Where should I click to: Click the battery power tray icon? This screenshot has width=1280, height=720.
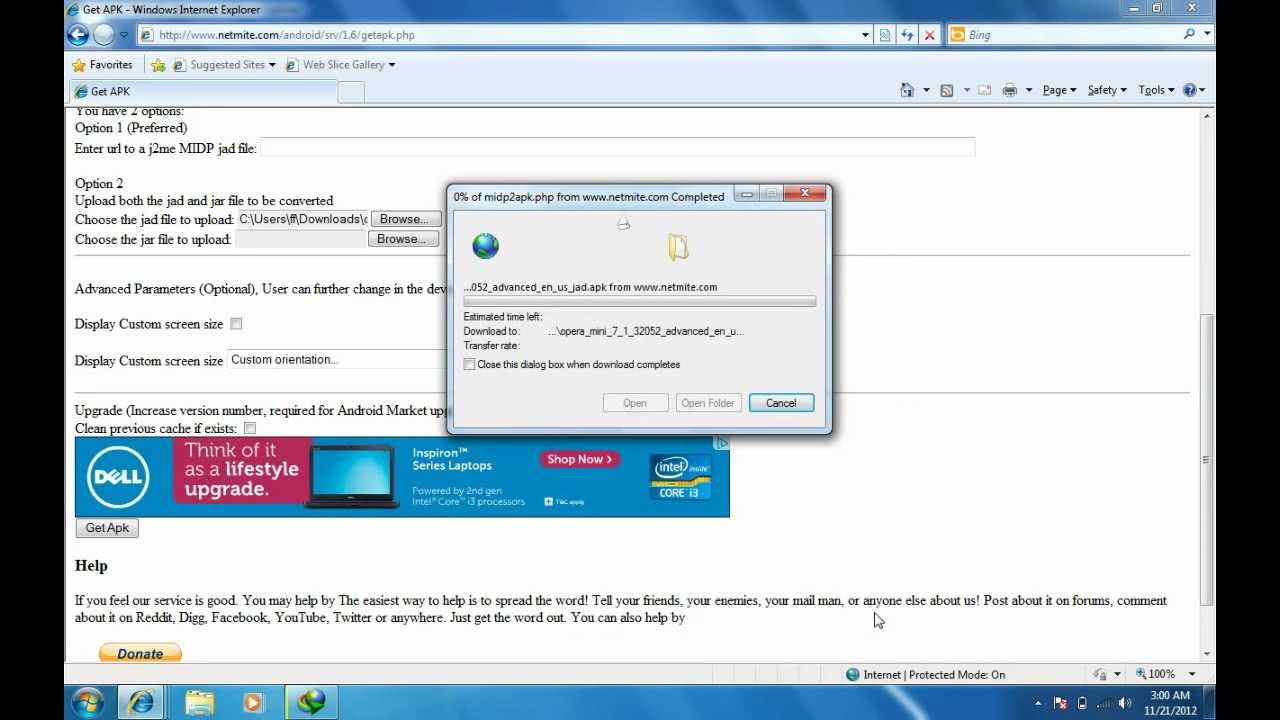1082,703
